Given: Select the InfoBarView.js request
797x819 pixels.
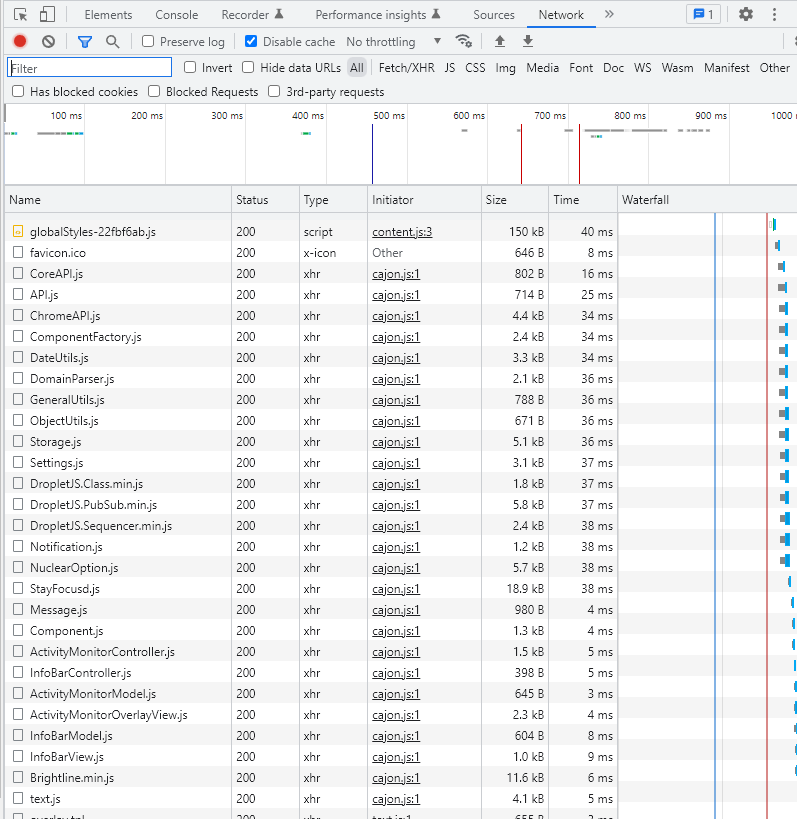Looking at the screenshot, I should pos(67,756).
